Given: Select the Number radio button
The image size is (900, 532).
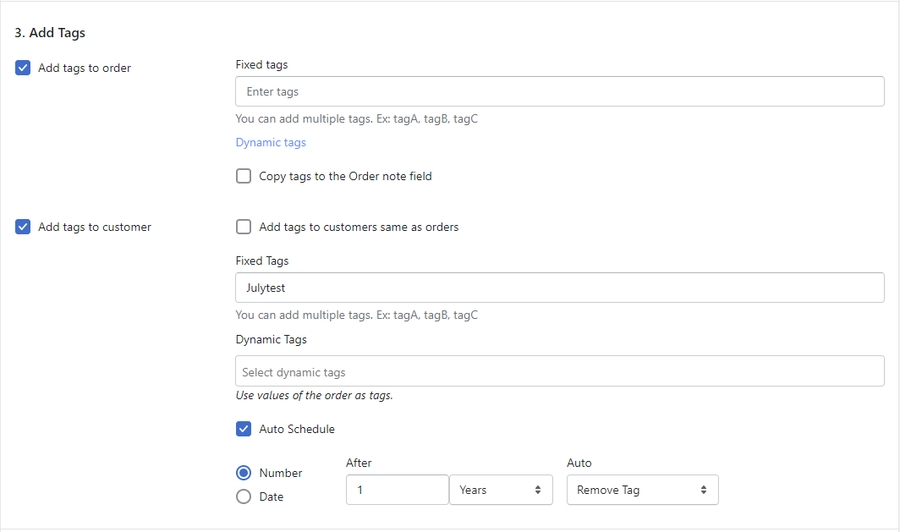Looking at the screenshot, I should (x=244, y=473).
